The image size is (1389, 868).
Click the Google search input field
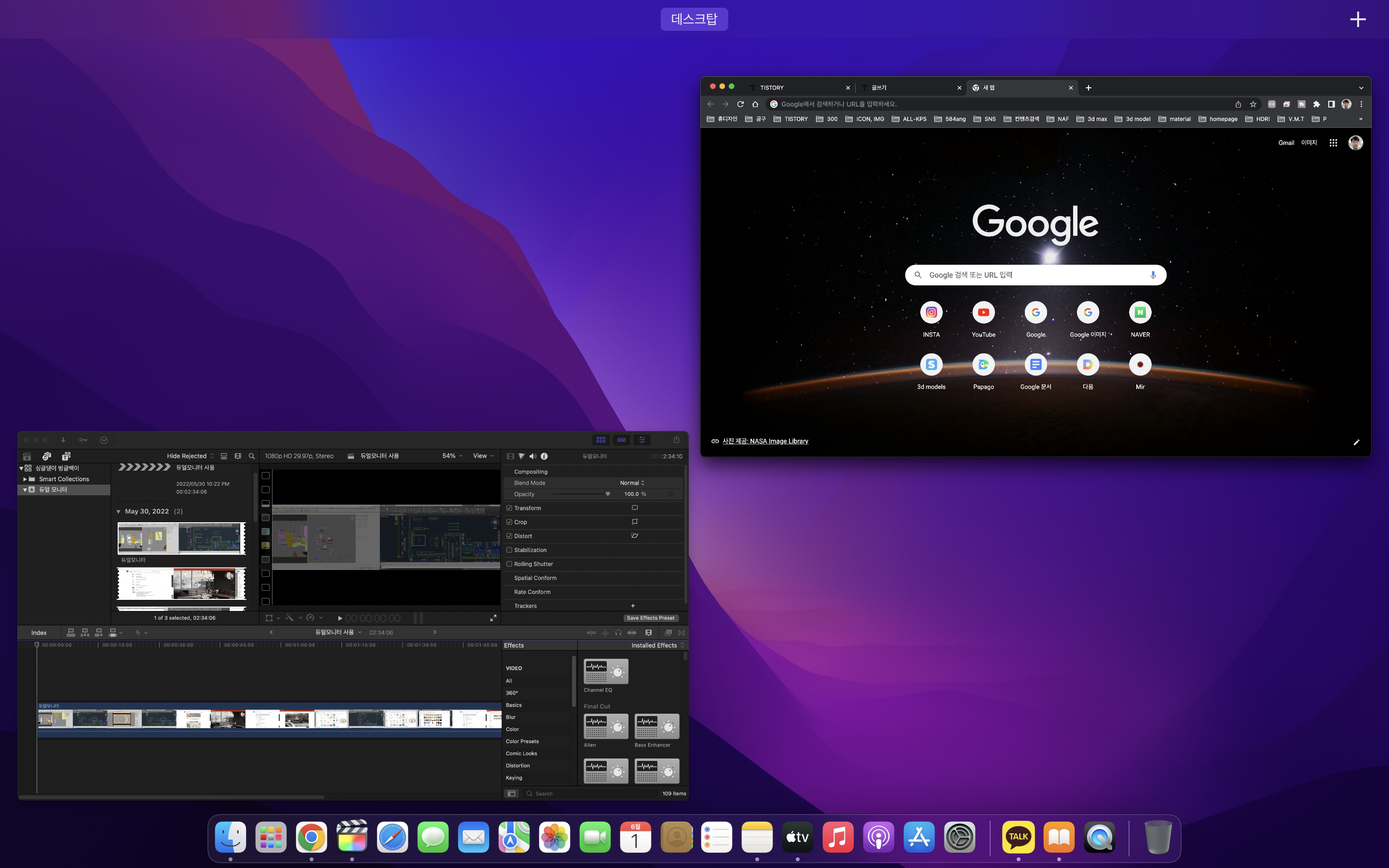coord(1035,275)
